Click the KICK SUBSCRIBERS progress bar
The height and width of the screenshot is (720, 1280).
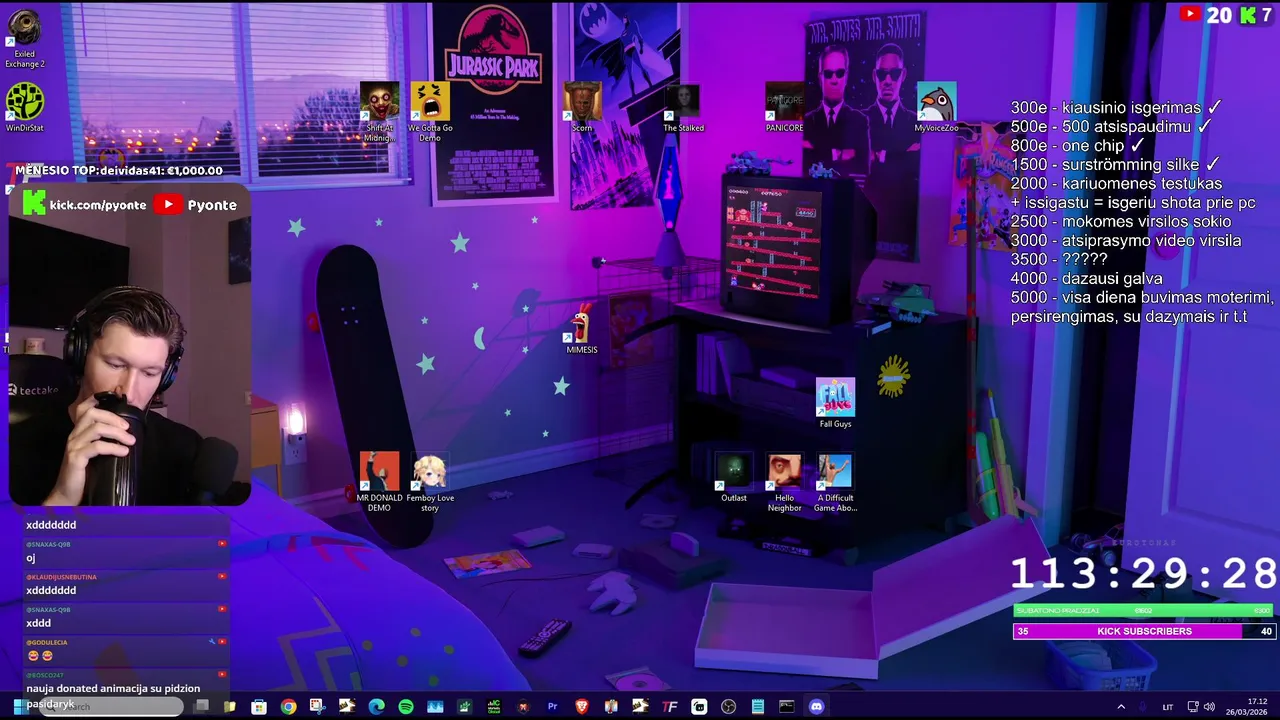1143,631
